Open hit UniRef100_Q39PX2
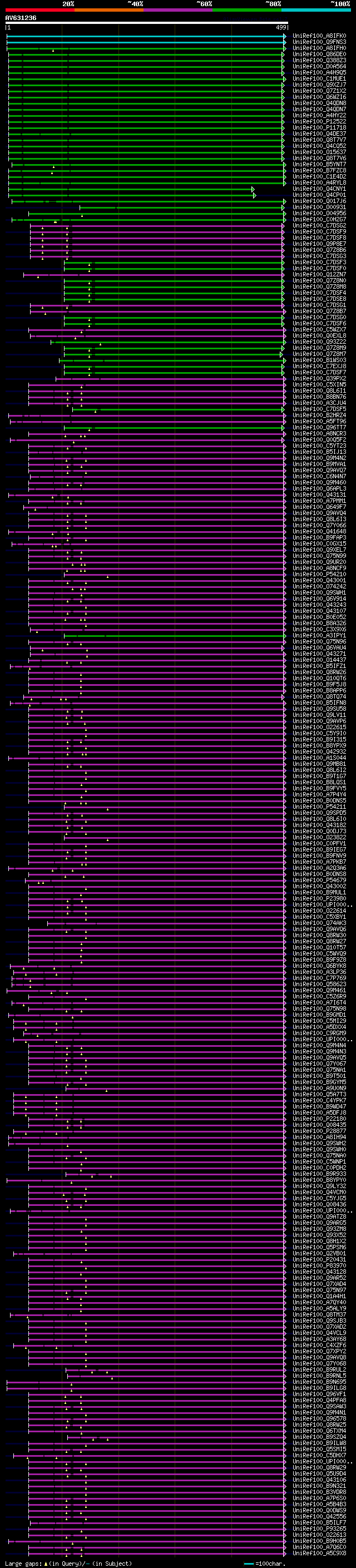This screenshot has height=1568, width=356. [x=319, y=378]
